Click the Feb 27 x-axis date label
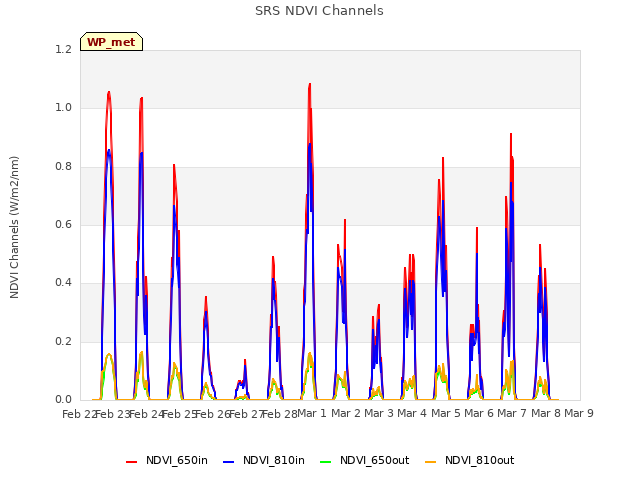This screenshot has height=480, width=640. (247, 414)
